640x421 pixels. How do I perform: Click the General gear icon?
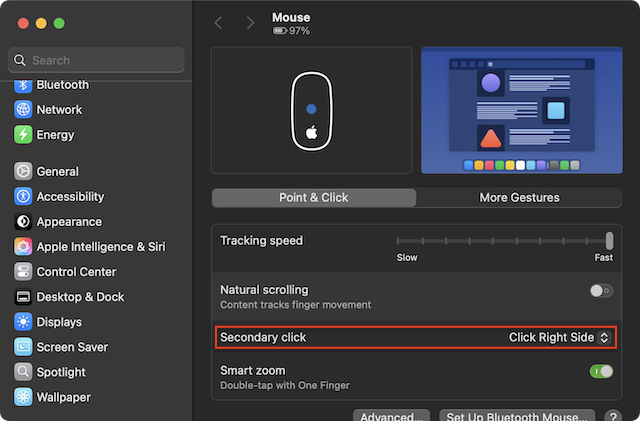tap(23, 171)
